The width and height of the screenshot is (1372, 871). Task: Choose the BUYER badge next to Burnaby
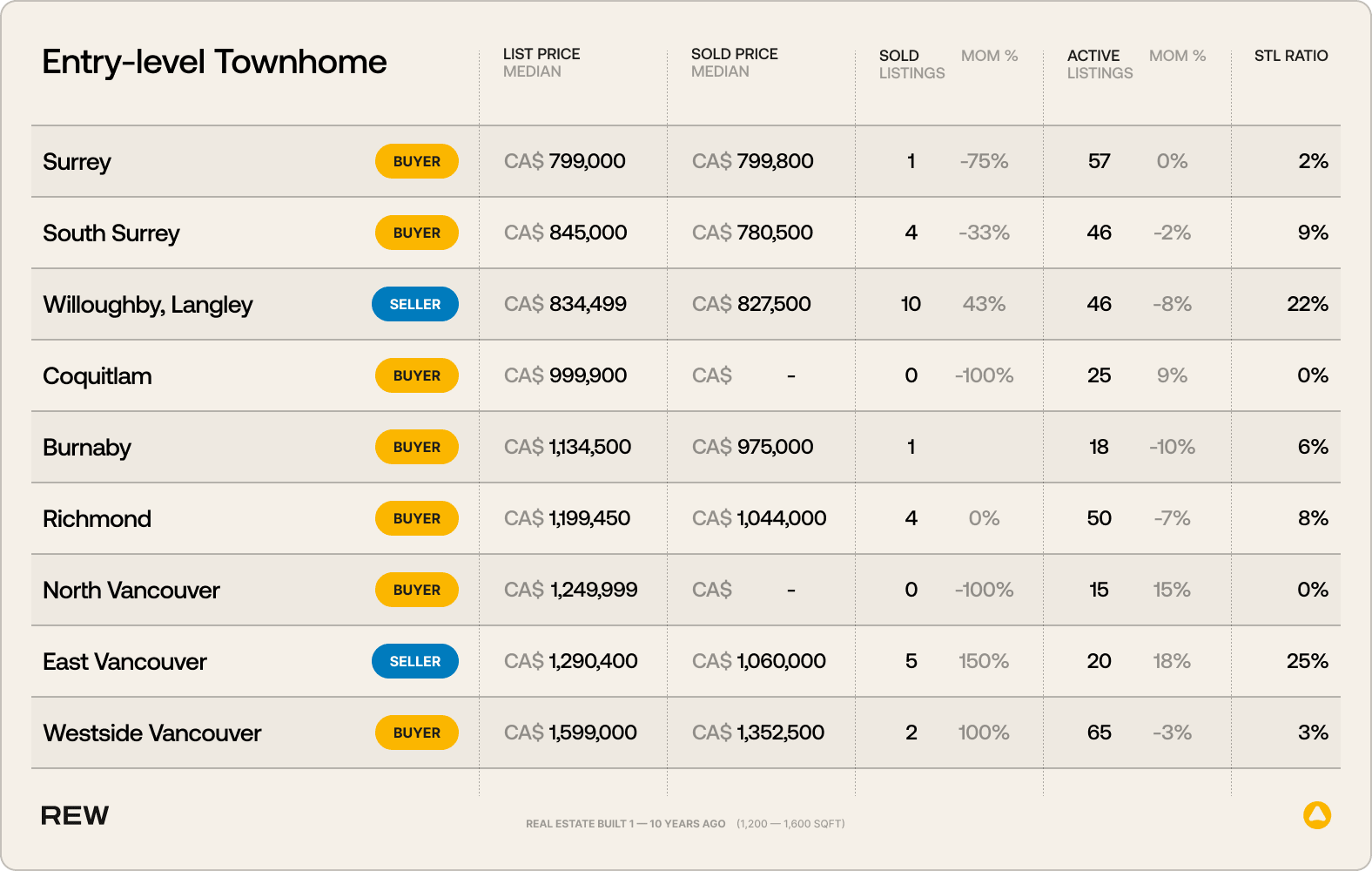[x=417, y=447]
